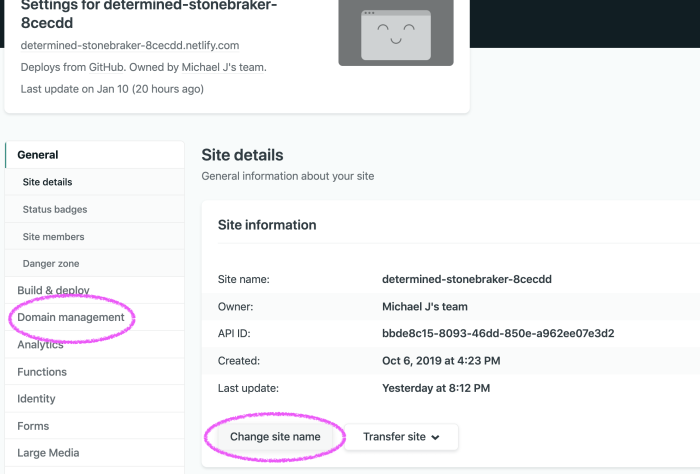The image size is (700, 474).
Task: Go to Site members settings
Action: [94, 237]
